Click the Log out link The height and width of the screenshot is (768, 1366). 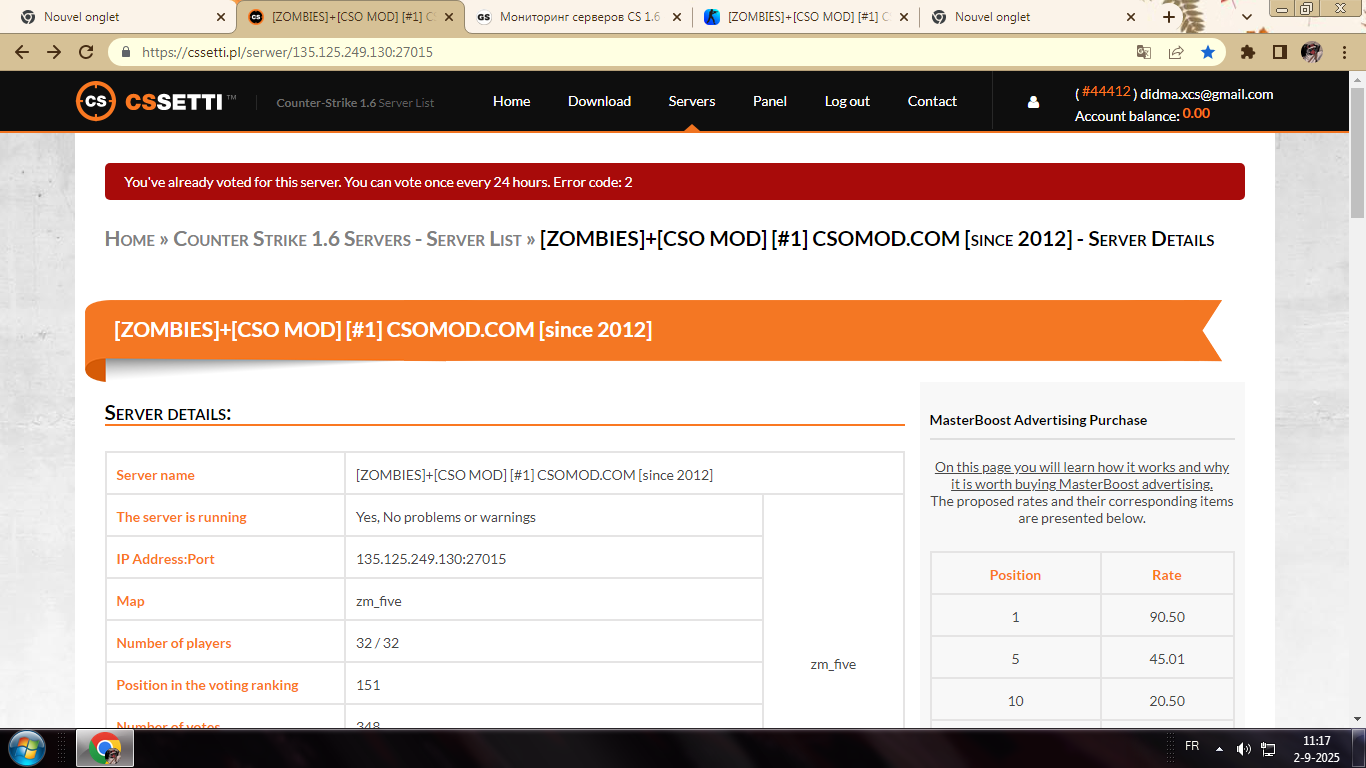846,101
